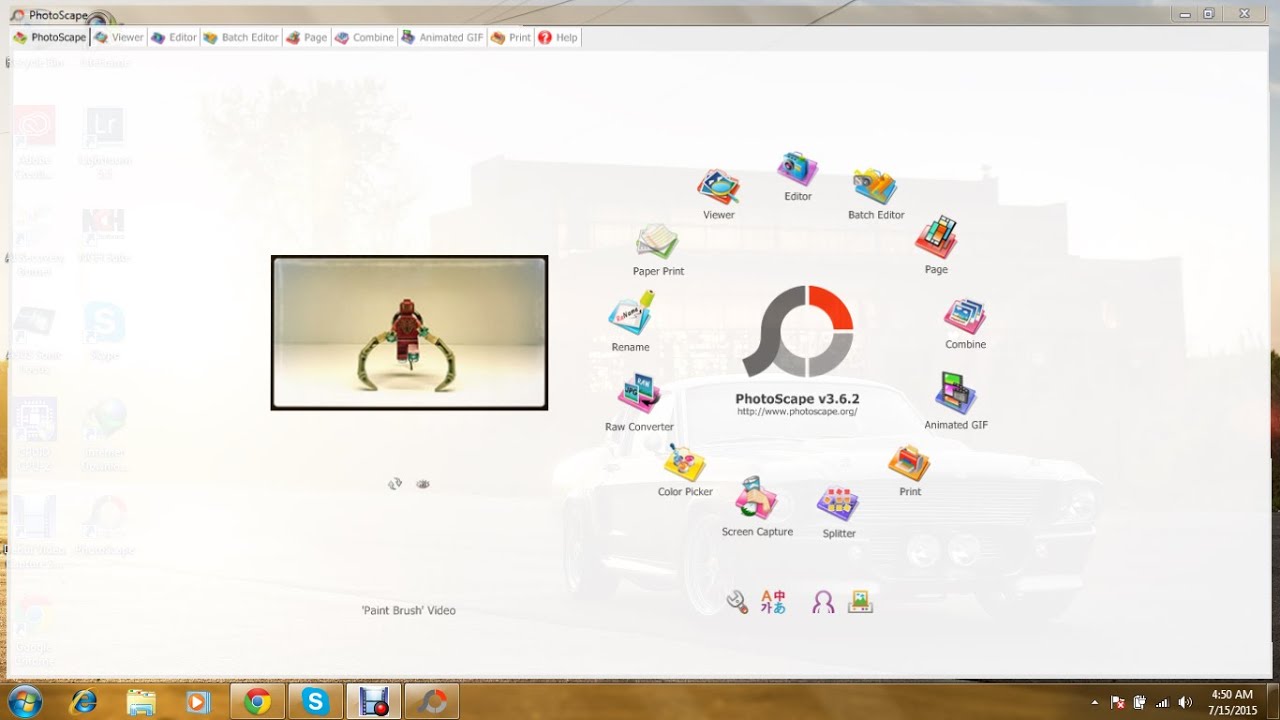Launch the Editor icon in the circle
The image size is (1280, 720).
point(798,169)
